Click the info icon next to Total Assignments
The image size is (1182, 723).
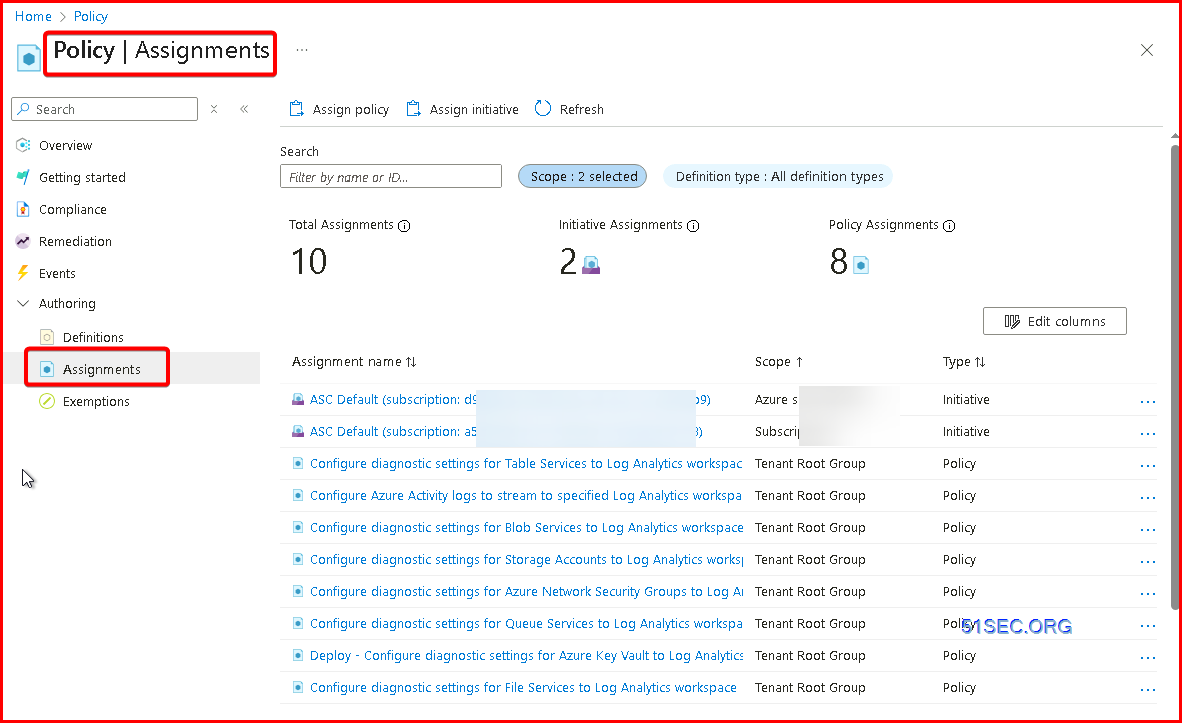point(404,226)
